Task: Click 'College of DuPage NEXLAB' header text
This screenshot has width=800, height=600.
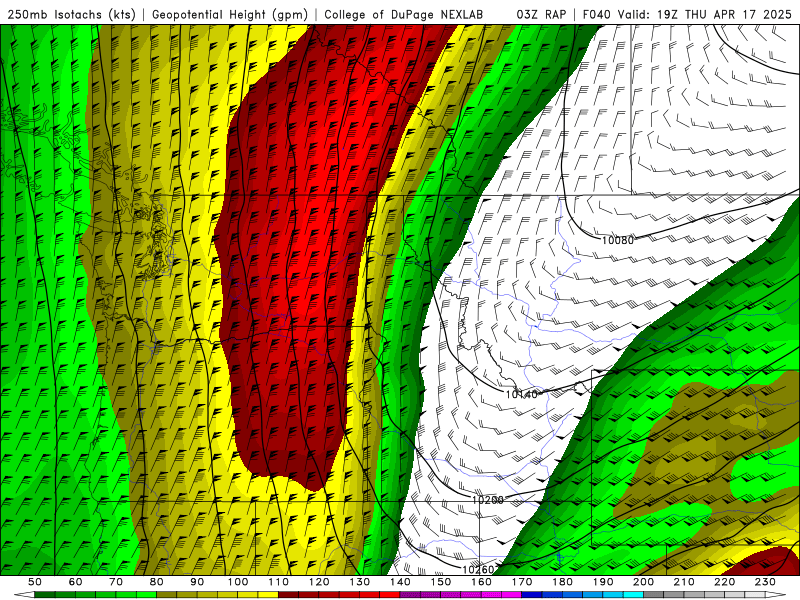Action: tap(403, 15)
